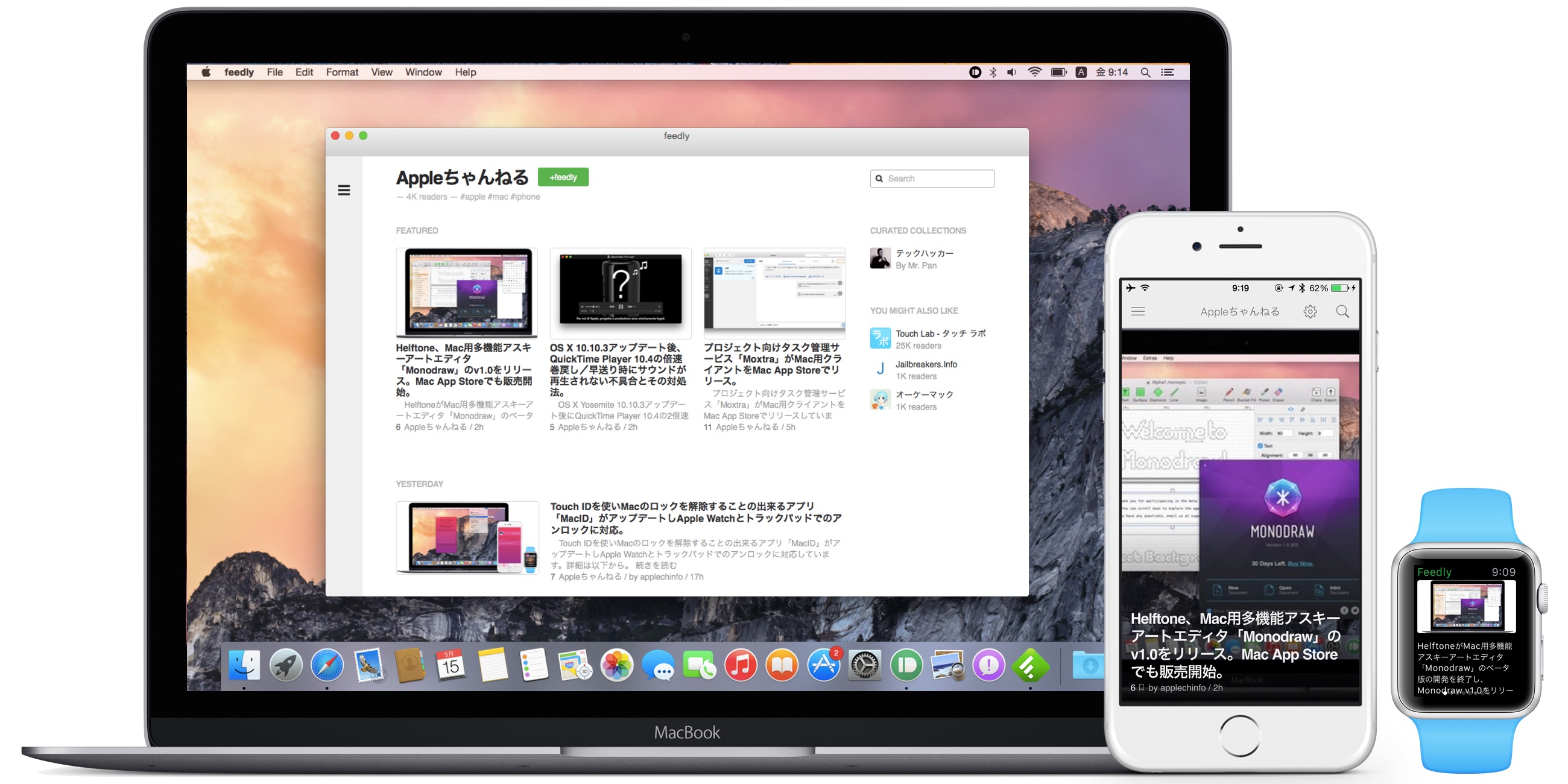Tap the iPhone feedly hamburger menu
Viewport: 1568px width, 784px height.
tap(1137, 311)
